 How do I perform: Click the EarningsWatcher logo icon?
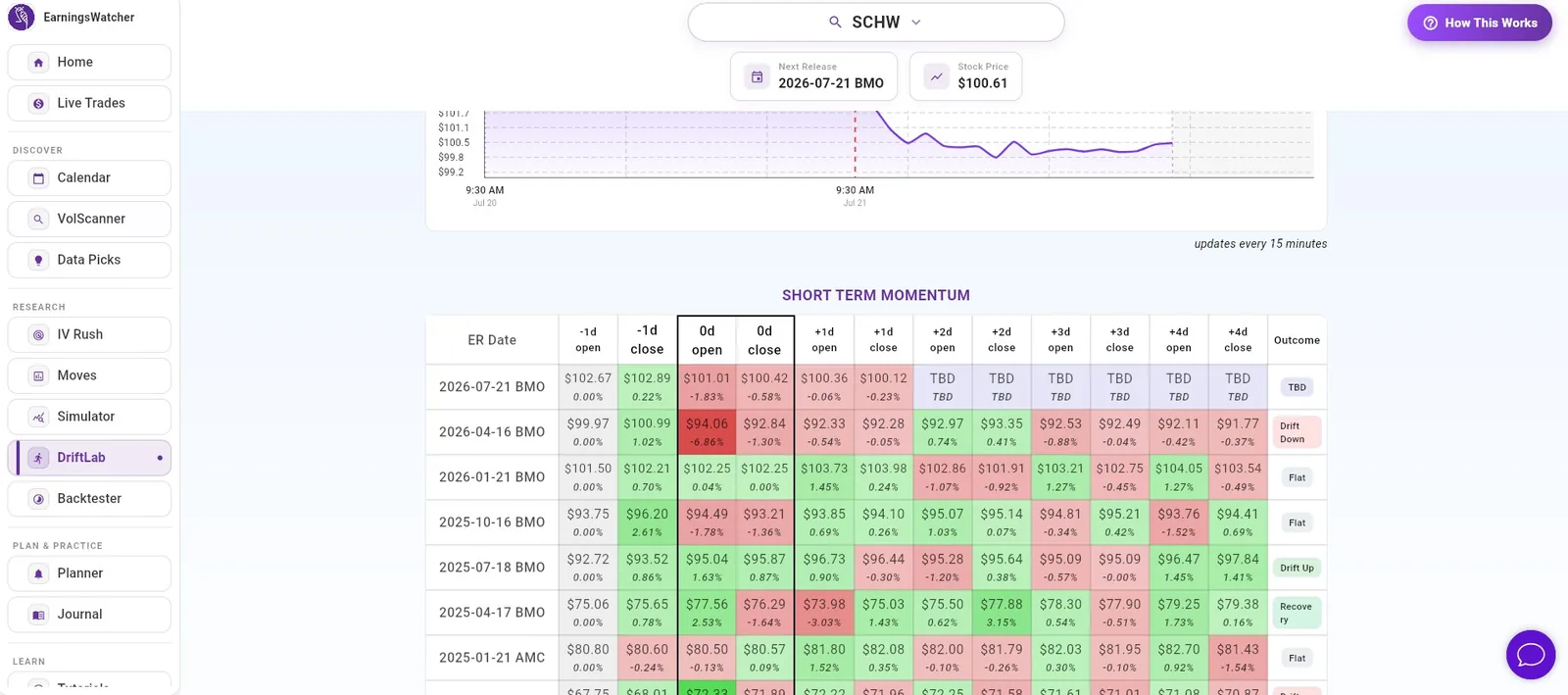point(21,17)
